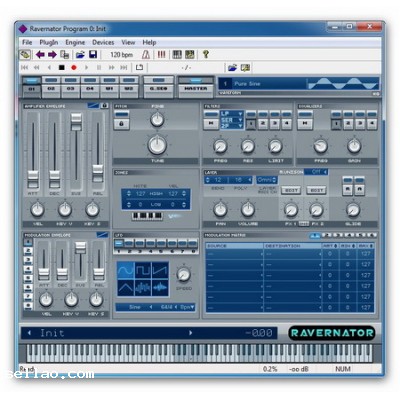The width and height of the screenshot is (400, 400).
Task: Click the purple forward arrow toolbar icon
Action: click(52, 54)
